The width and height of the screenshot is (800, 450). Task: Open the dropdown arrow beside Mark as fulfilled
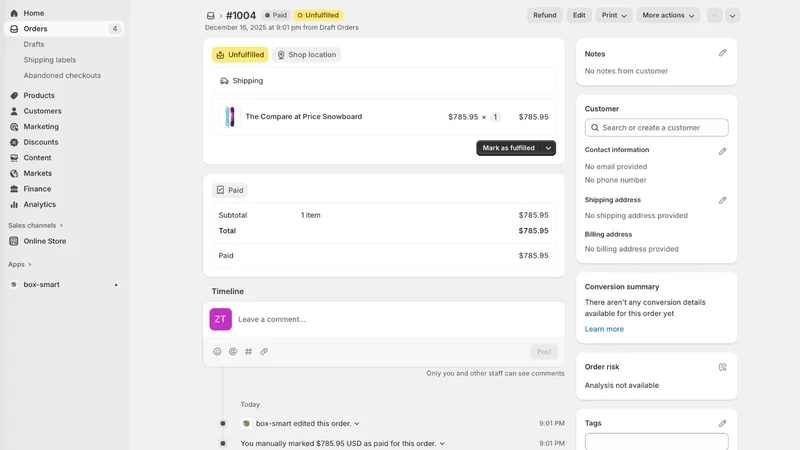tap(548, 148)
